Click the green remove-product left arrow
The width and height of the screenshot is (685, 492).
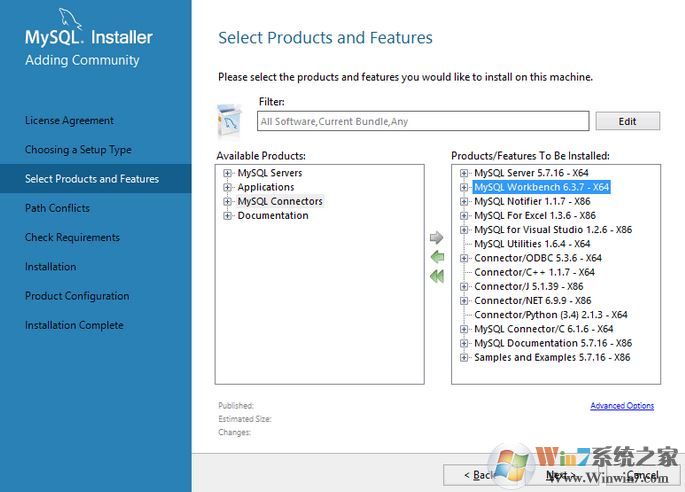point(437,256)
